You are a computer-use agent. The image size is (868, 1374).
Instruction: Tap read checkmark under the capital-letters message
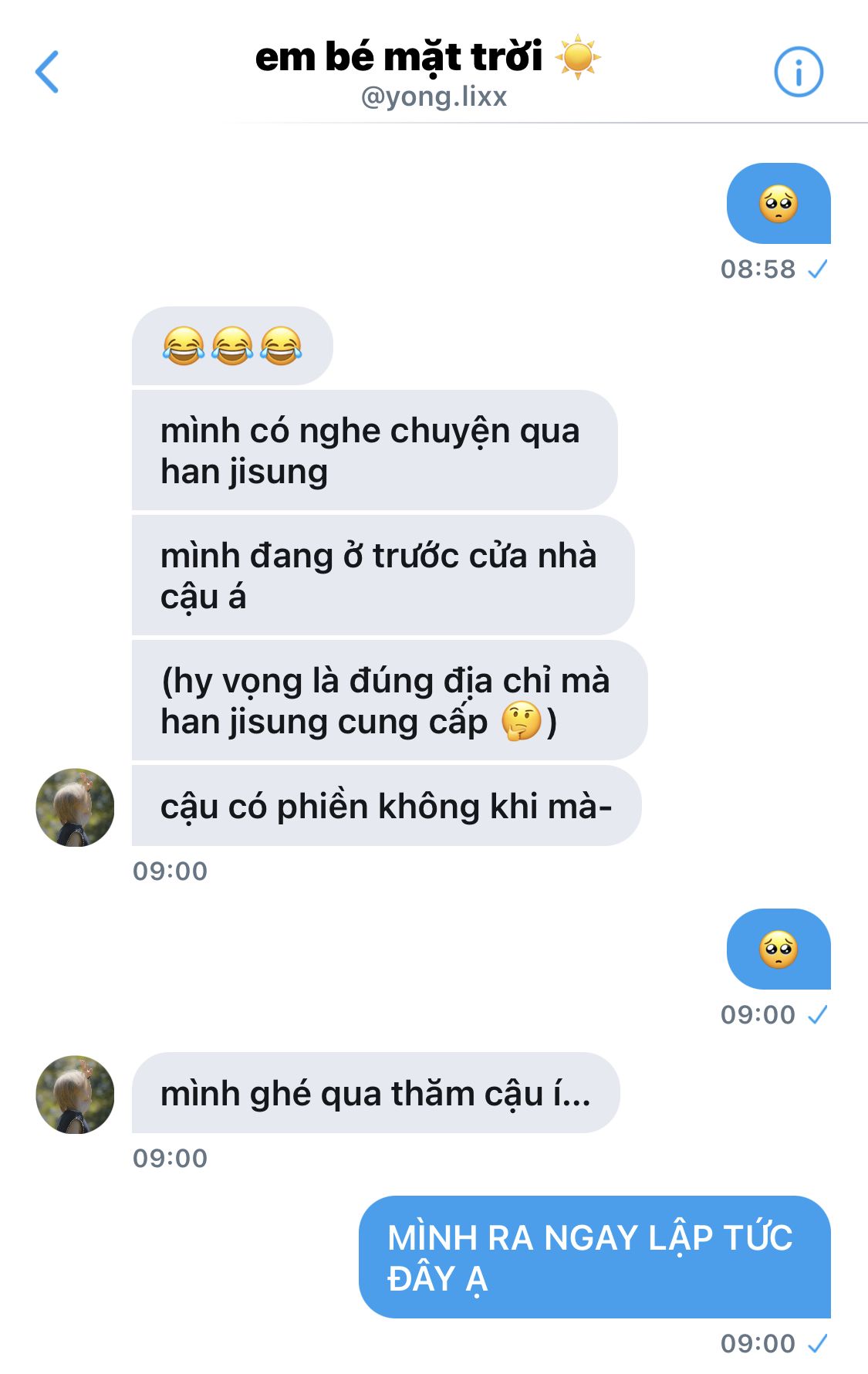point(817,1344)
